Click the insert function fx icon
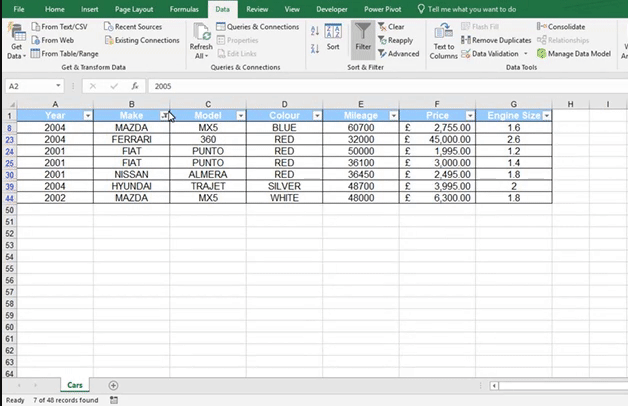Viewport: 628px width, 406px height. point(134,87)
